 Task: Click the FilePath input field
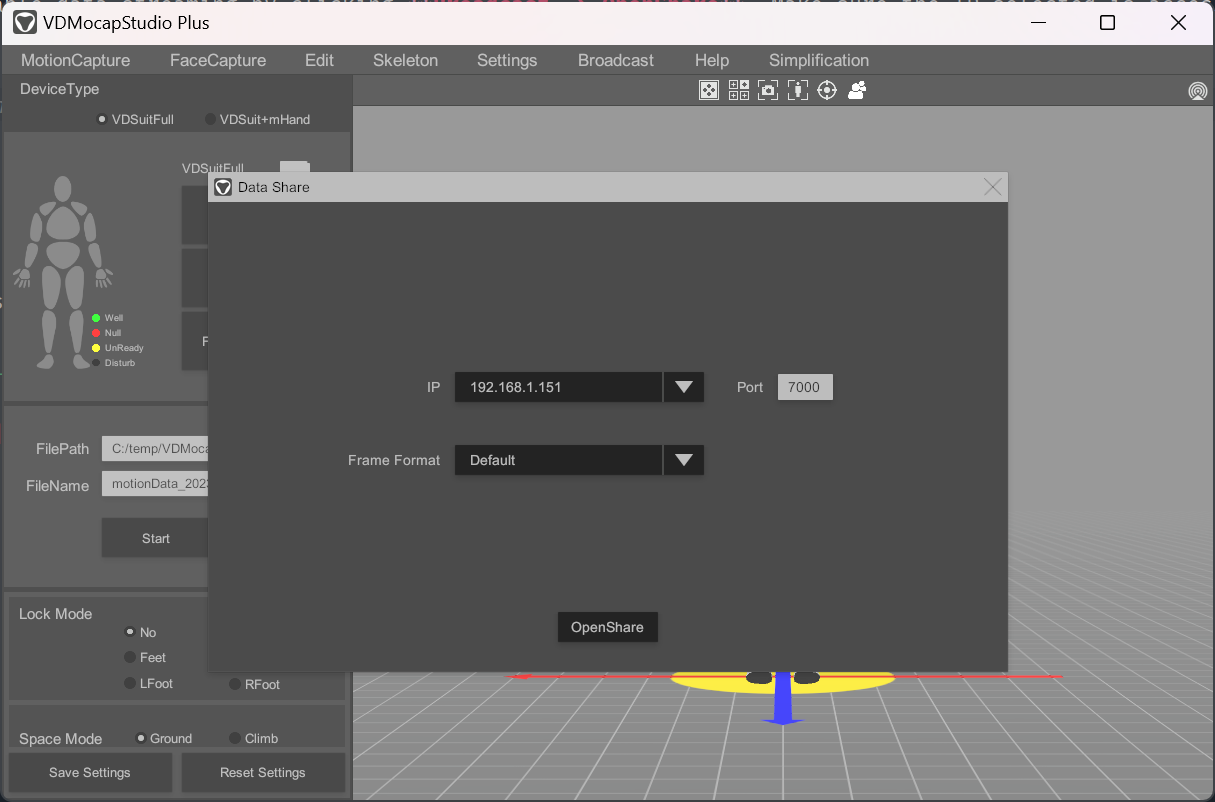155,449
